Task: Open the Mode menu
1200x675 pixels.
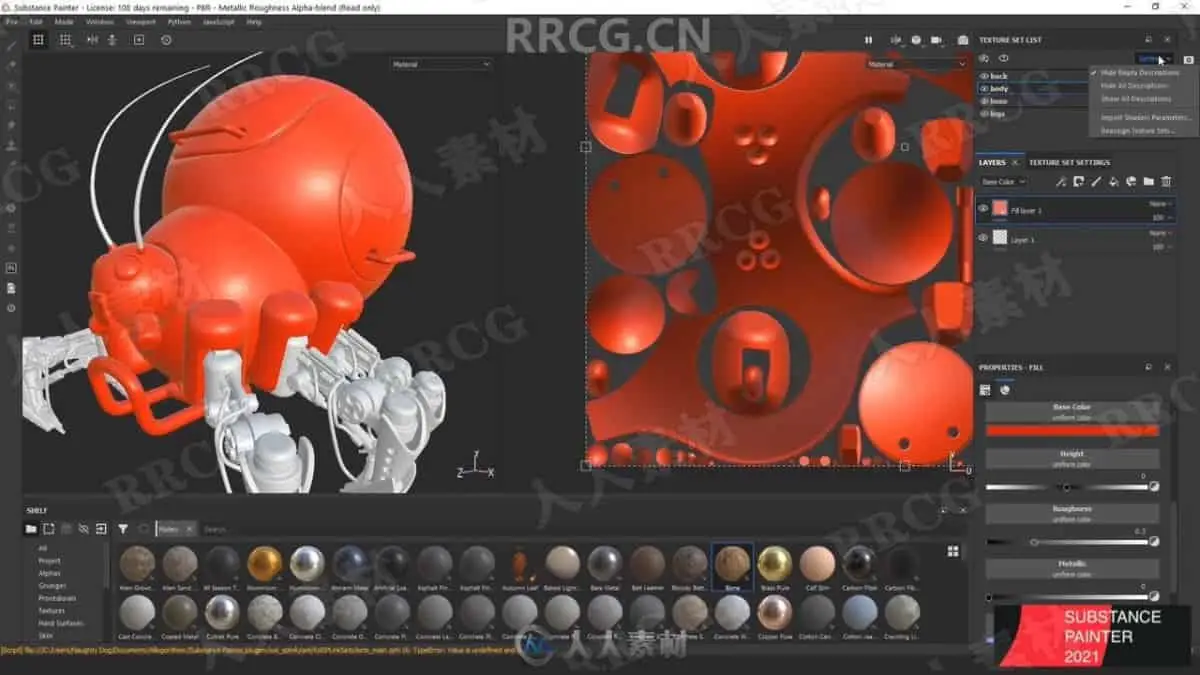Action: [64, 21]
